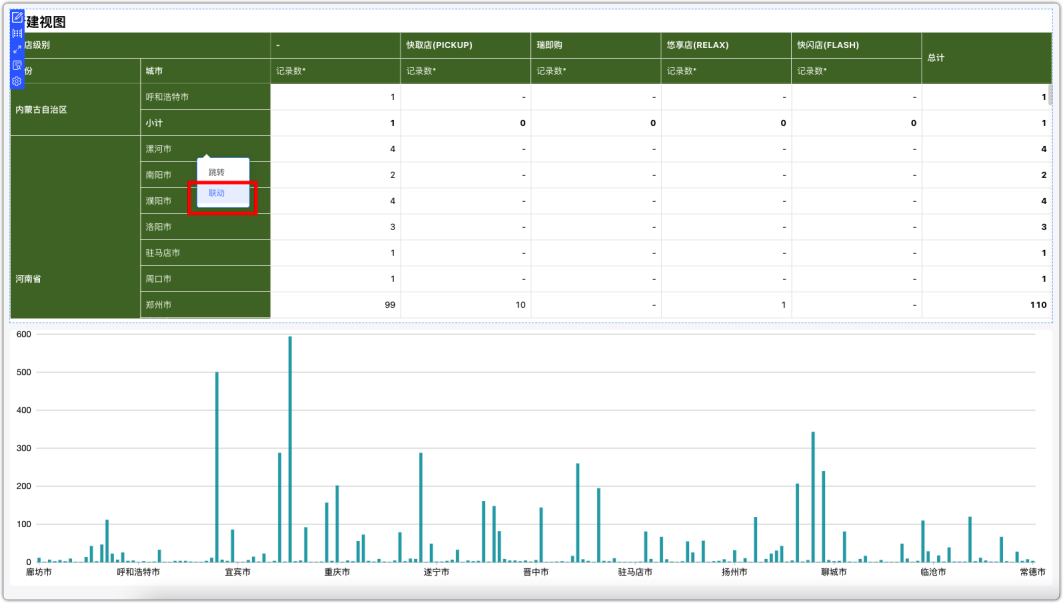Open the gear settings icon of the view
The height and width of the screenshot is (603, 1063).
click(17, 81)
